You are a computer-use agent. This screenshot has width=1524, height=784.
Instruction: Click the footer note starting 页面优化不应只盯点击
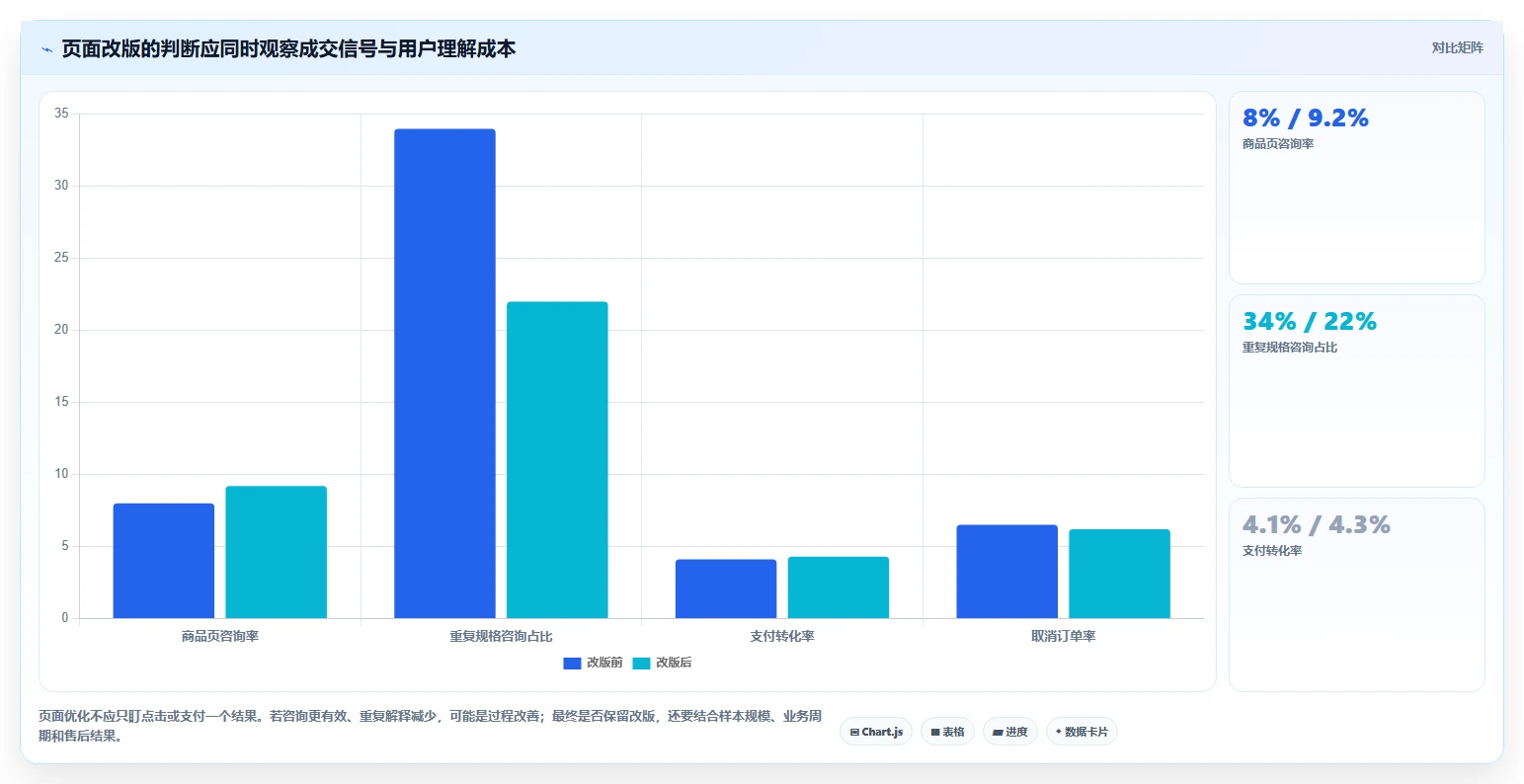(x=430, y=726)
